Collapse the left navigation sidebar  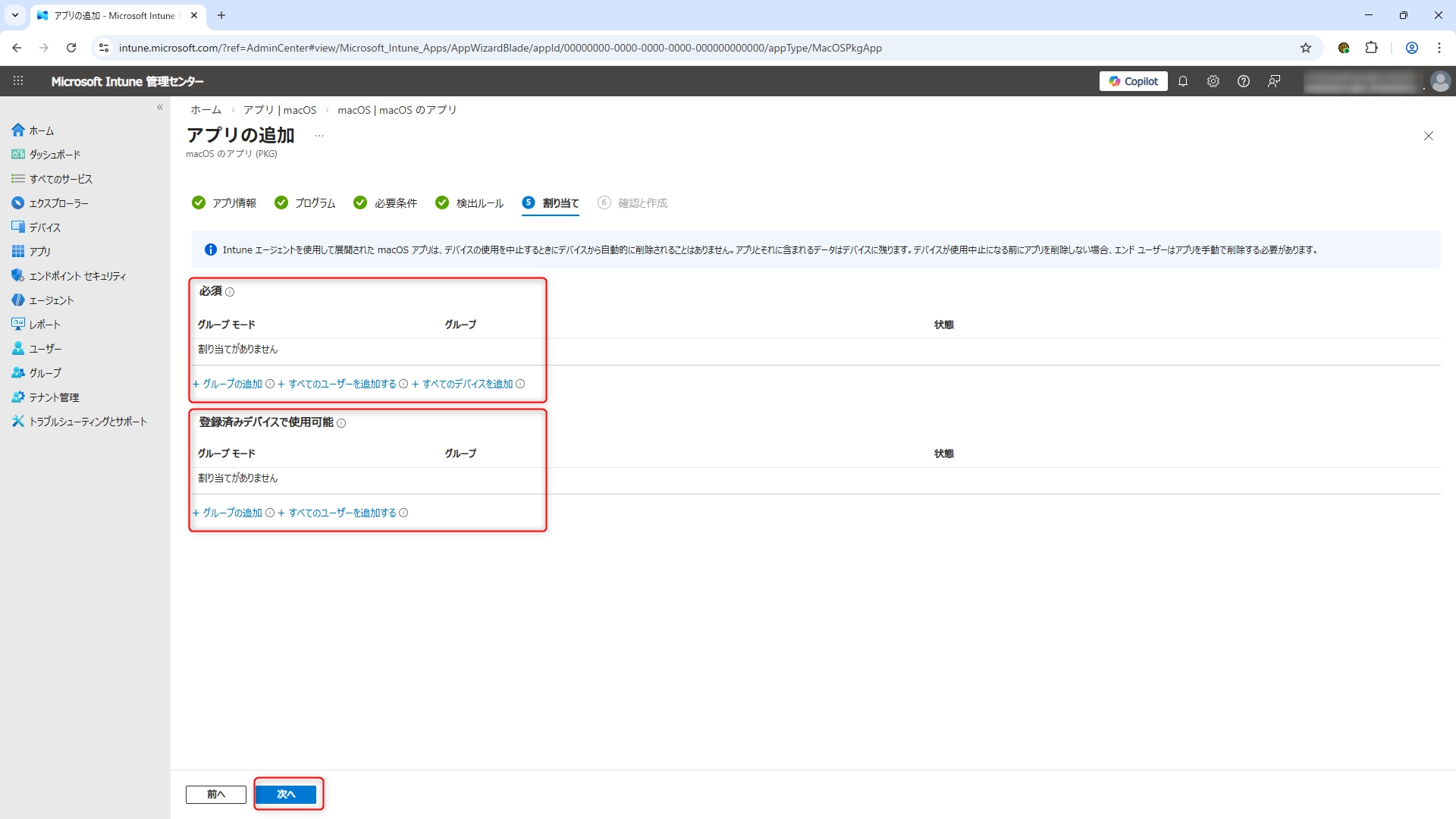pos(160,108)
